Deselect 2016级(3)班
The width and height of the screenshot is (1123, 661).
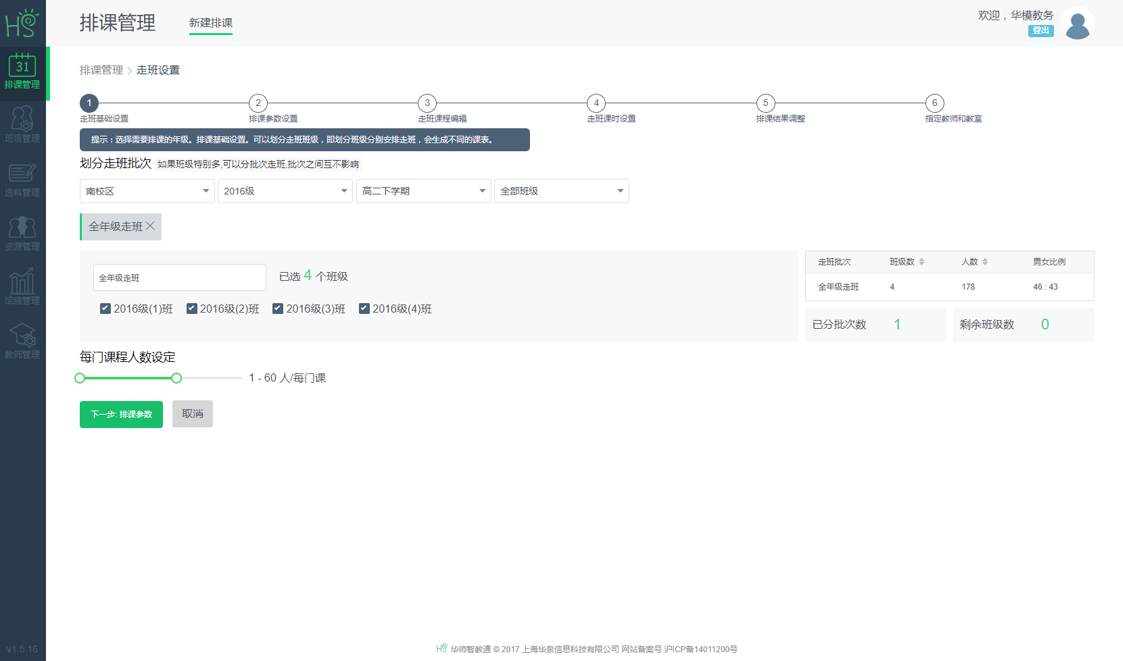click(x=278, y=308)
